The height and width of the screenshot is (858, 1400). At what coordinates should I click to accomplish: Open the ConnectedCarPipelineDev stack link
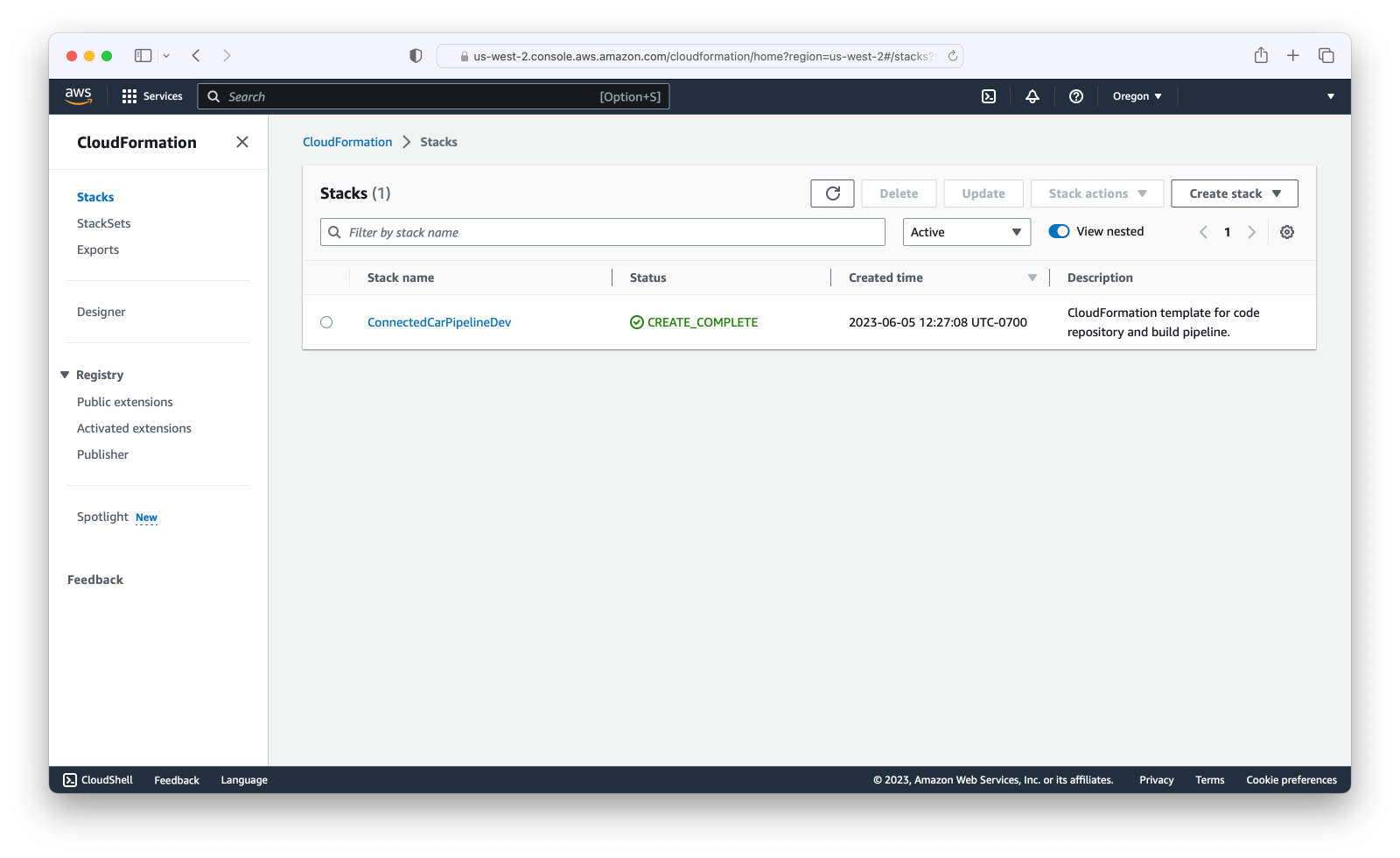coord(439,322)
